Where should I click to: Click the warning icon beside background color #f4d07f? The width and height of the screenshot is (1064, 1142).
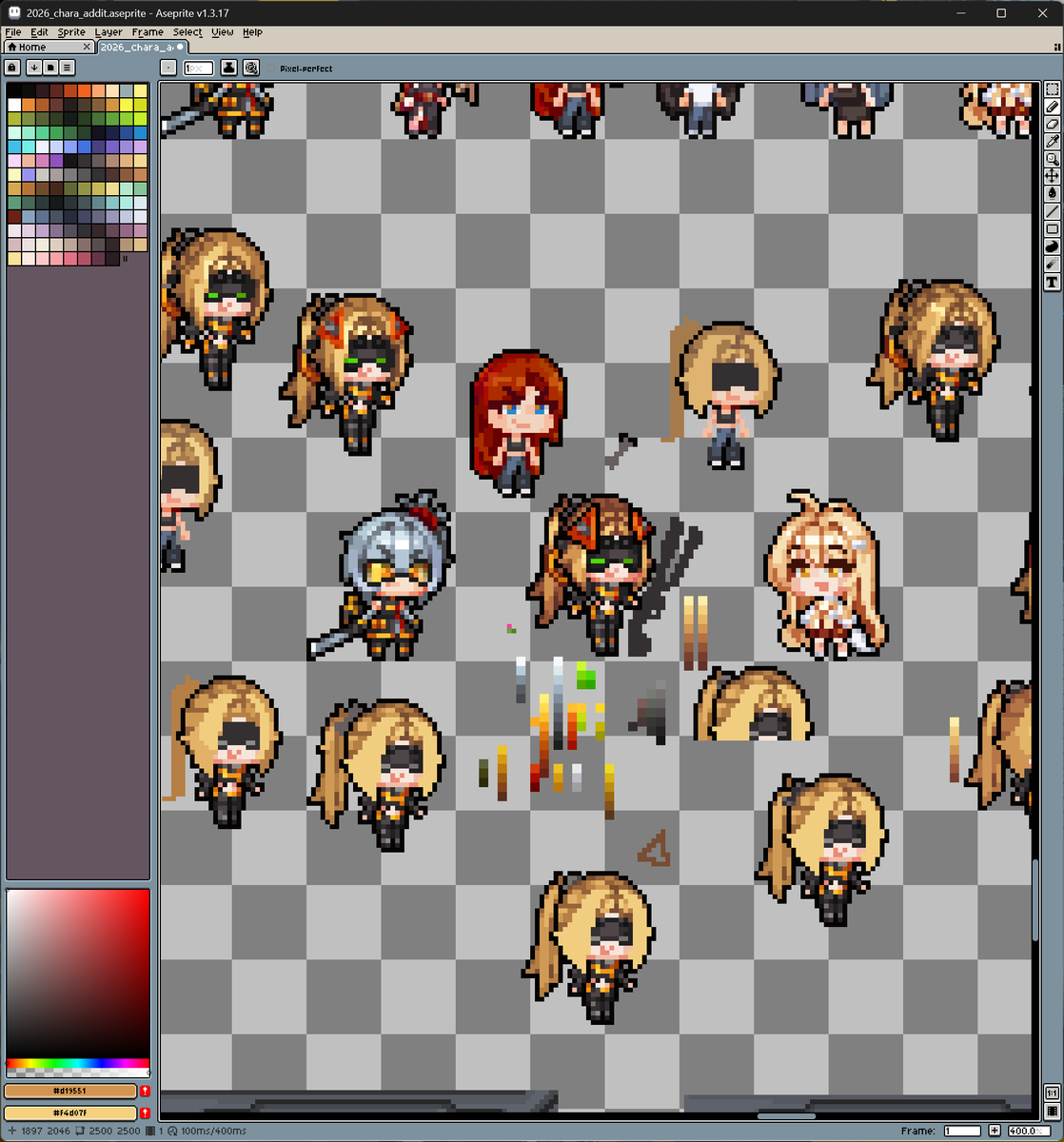(x=145, y=1112)
